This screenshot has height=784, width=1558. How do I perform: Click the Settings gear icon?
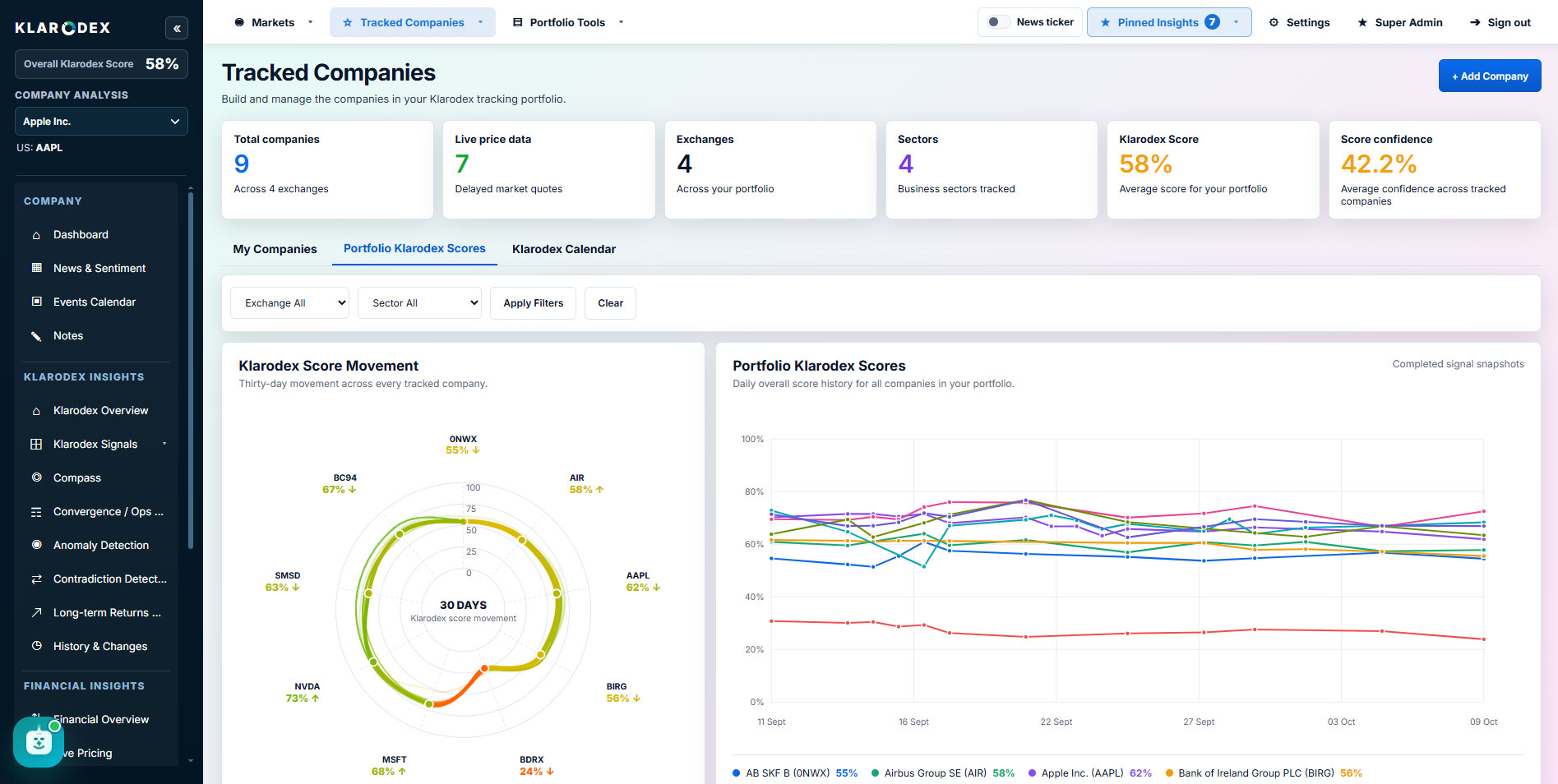(1274, 22)
